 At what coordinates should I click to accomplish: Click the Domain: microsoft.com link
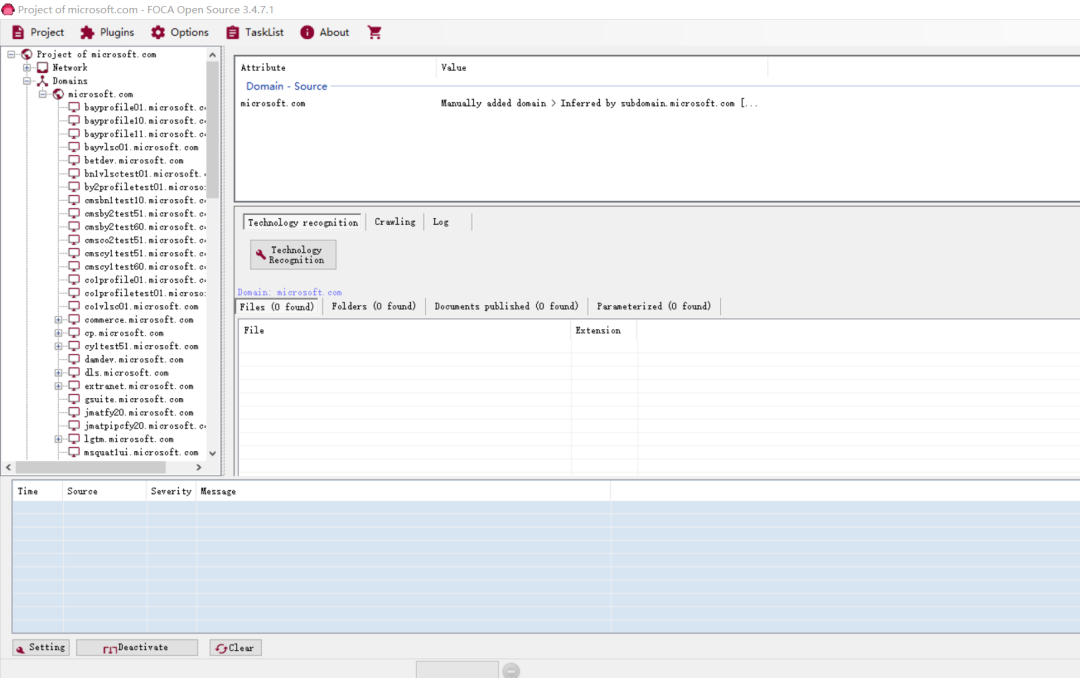click(289, 292)
